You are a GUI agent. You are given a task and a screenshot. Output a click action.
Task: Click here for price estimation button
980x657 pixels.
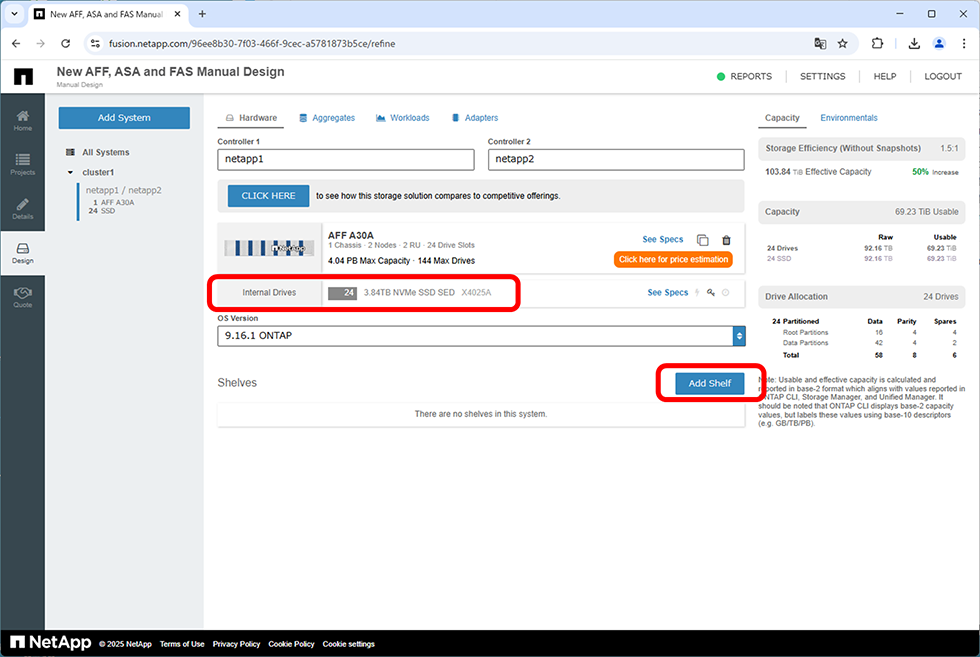tap(673, 259)
